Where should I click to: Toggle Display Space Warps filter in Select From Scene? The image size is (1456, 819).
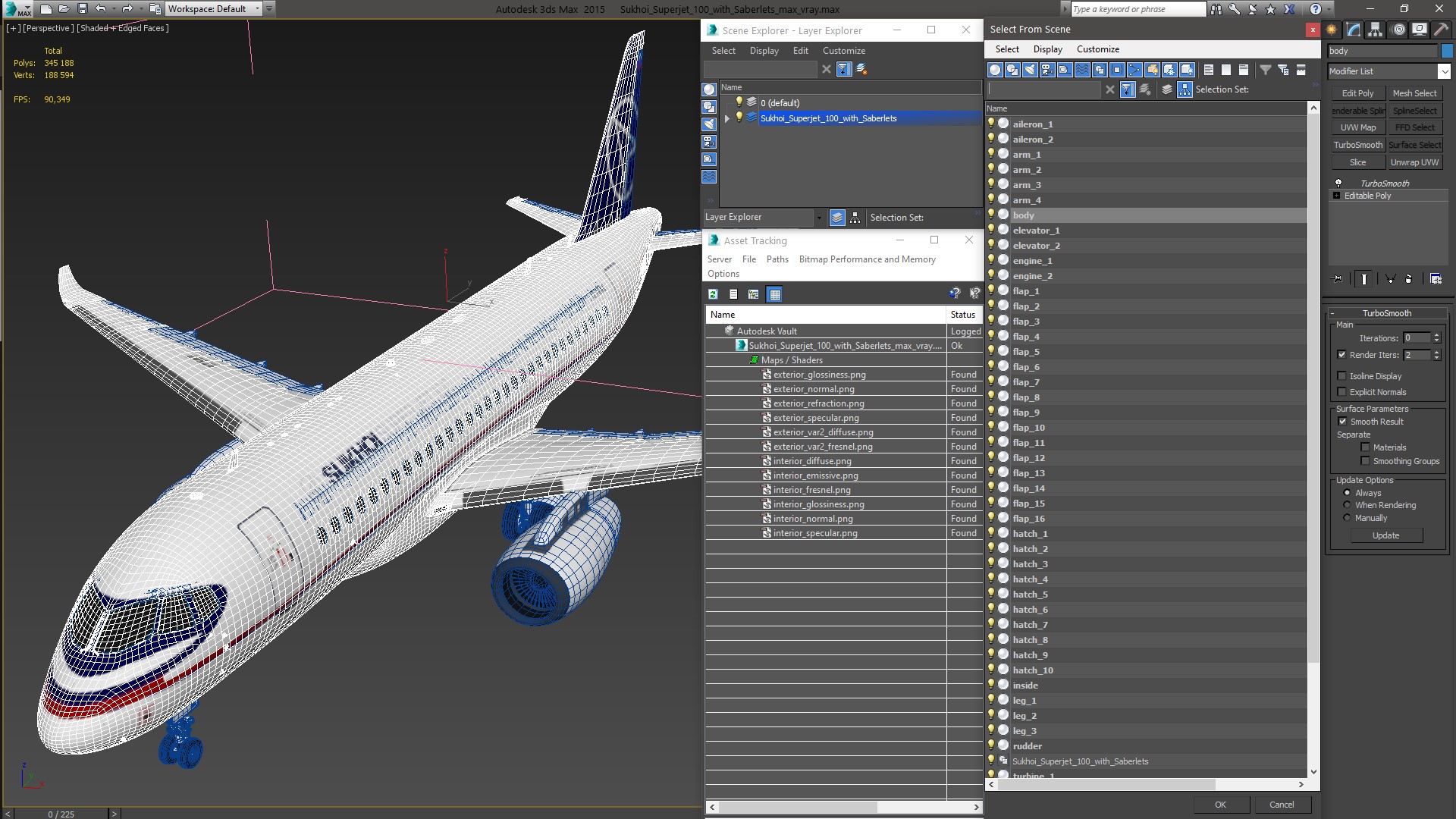click(x=1082, y=70)
